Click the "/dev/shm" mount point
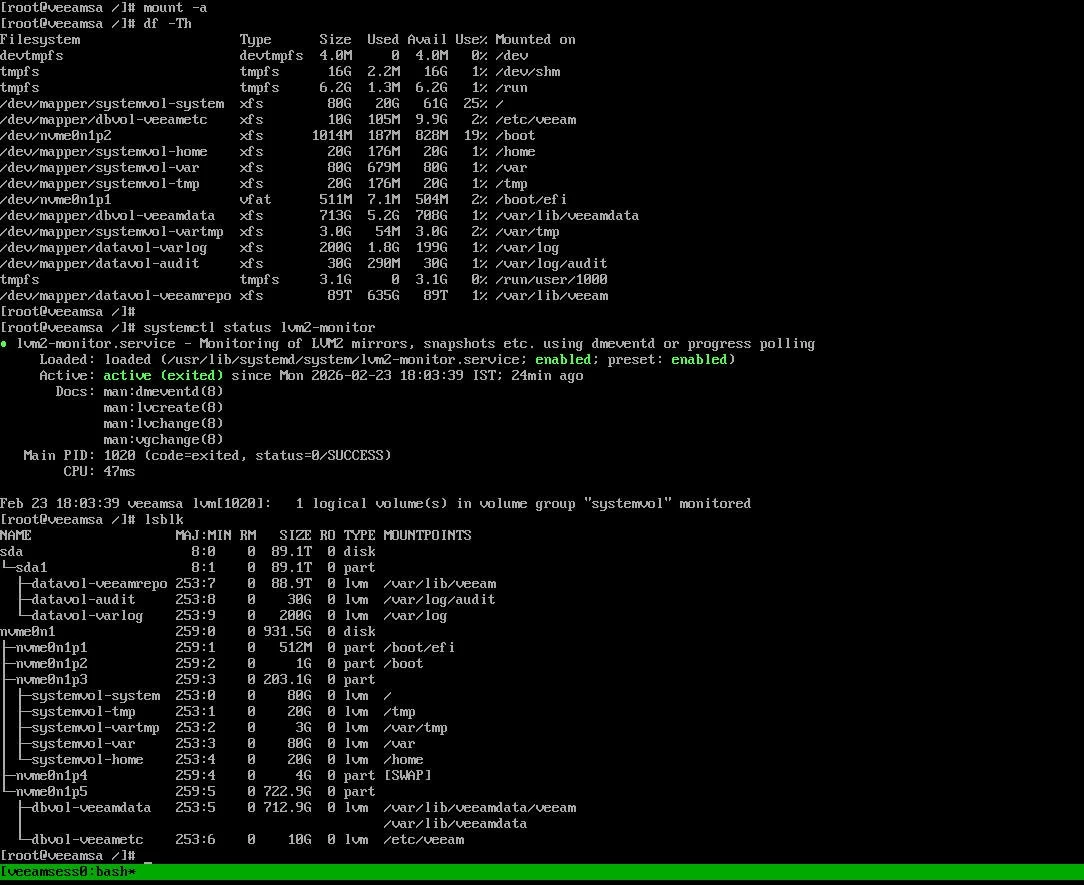Viewport: 1084px width, 885px height. (x=527, y=72)
